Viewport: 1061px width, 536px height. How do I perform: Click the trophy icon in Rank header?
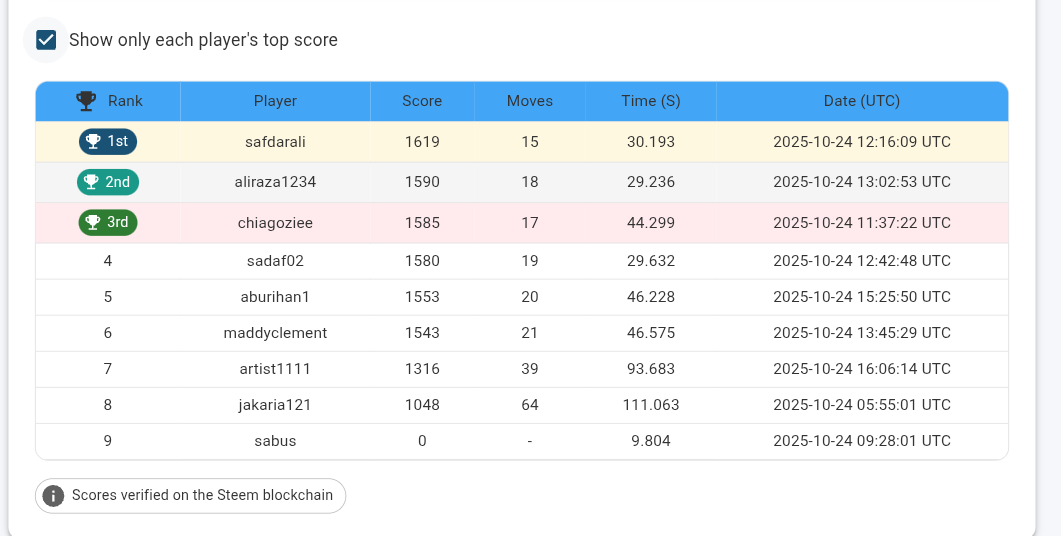click(x=86, y=101)
